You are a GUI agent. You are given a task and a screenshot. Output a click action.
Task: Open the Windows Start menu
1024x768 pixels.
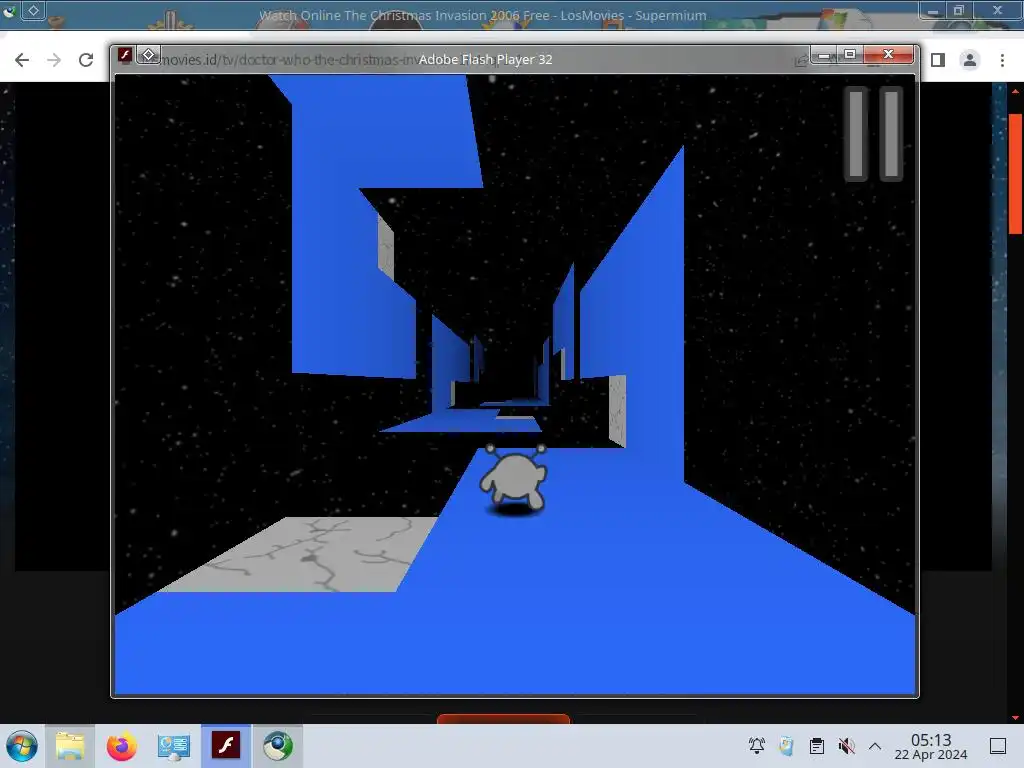tap(22, 746)
